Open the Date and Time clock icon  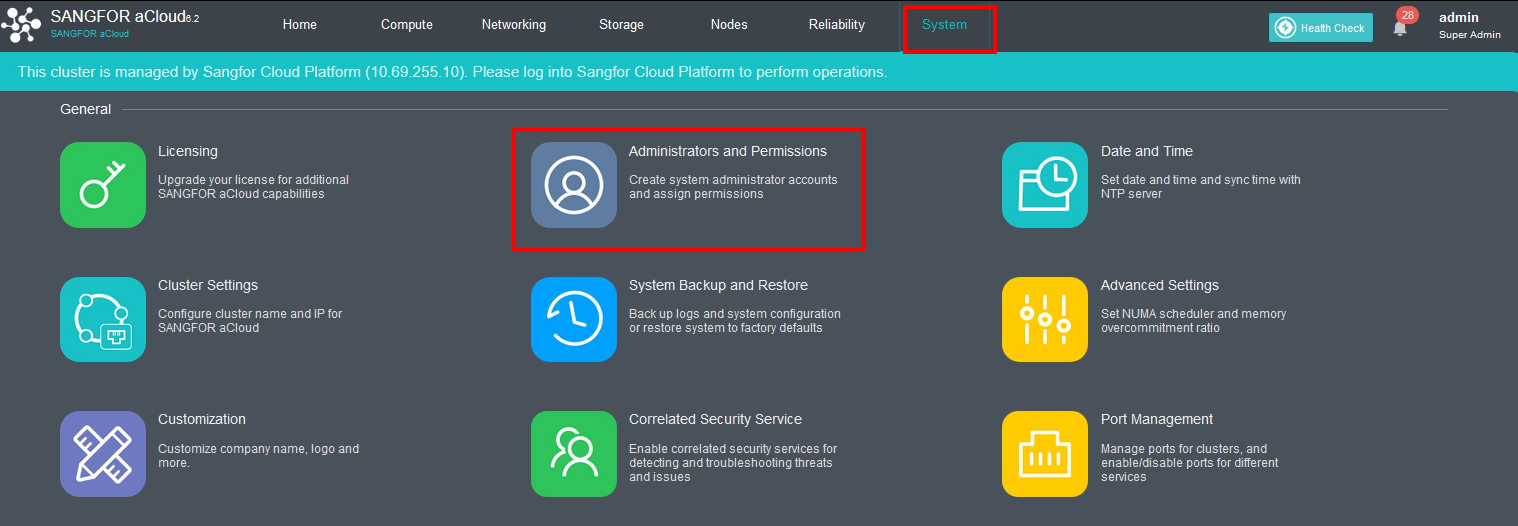pyautogui.click(x=1045, y=185)
